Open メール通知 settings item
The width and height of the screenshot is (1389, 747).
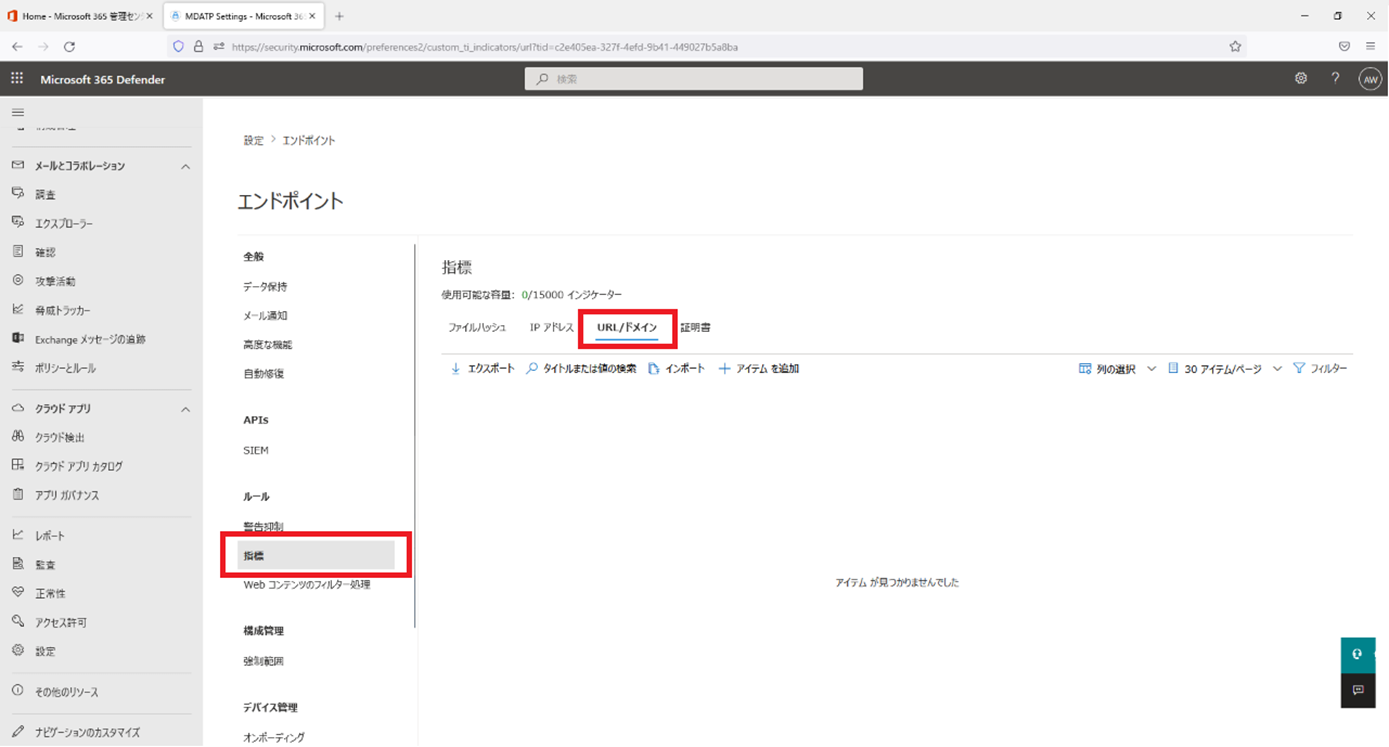click(x=265, y=316)
